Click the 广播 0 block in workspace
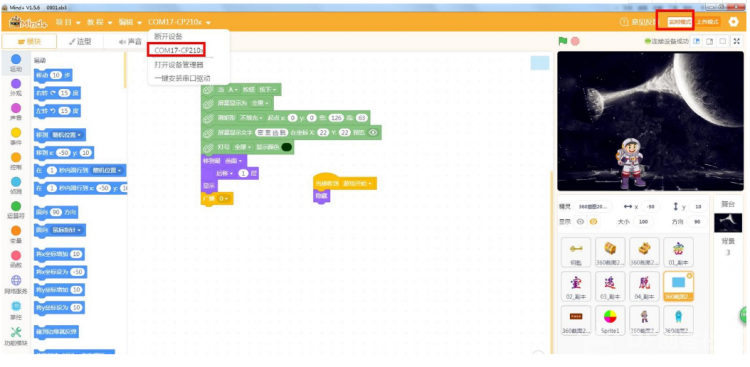The image size is (750, 367). (x=217, y=198)
